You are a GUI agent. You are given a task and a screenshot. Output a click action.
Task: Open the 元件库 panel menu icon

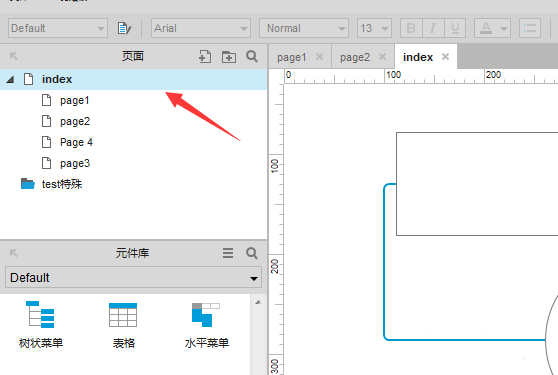pos(228,253)
